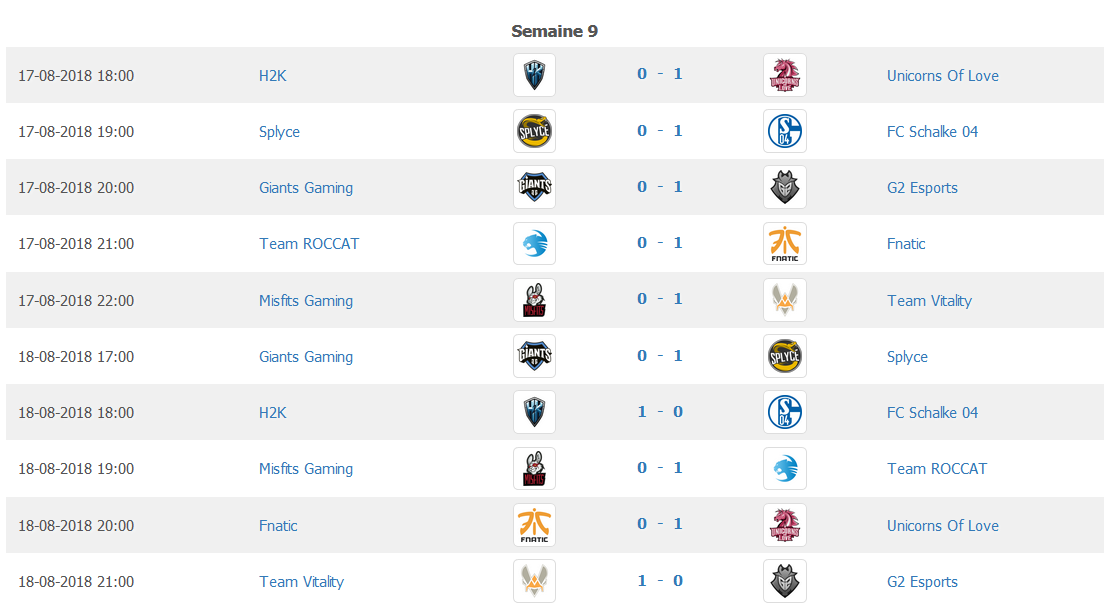Image resolution: width=1112 pixels, height=608 pixels.
Task: Open the 1 - 0 score of Vitality vs G2
Action: [660, 580]
